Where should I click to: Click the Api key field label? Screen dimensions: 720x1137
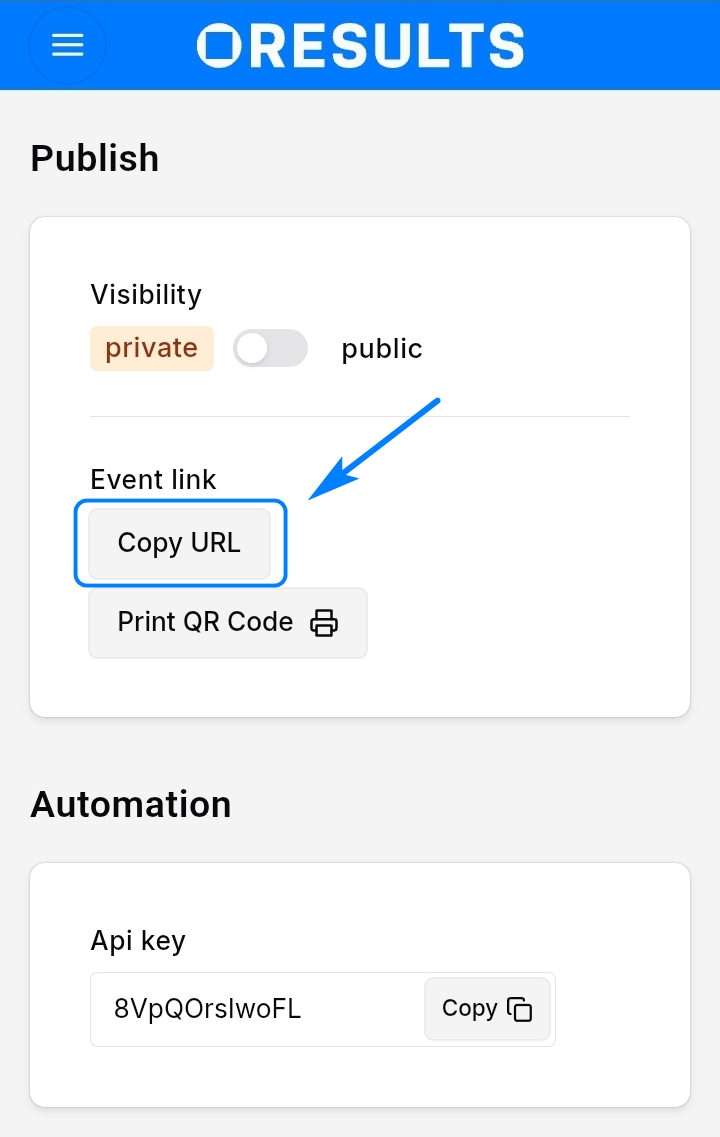point(138,941)
